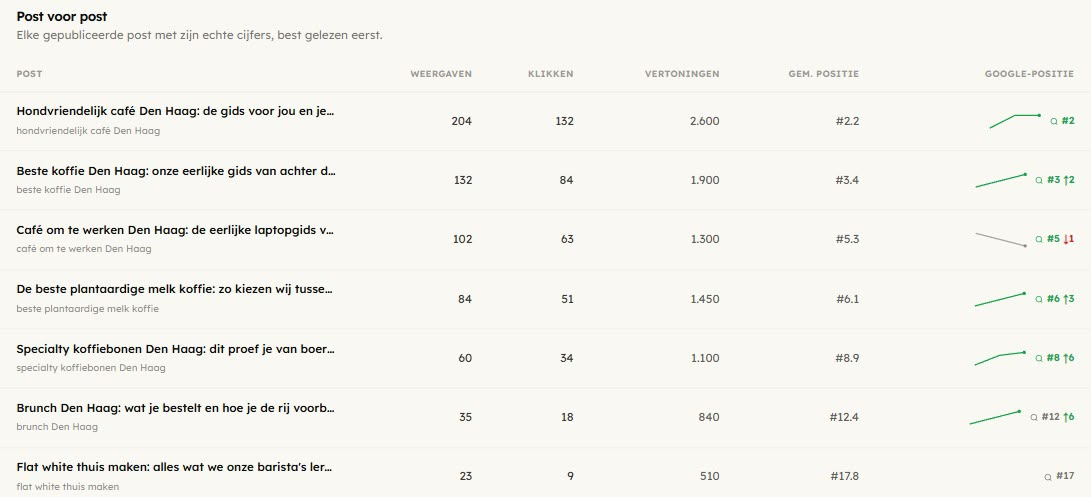Open the plantaardige melk koffie post
Viewport: 1091px width, 497px height.
[x=175, y=289]
